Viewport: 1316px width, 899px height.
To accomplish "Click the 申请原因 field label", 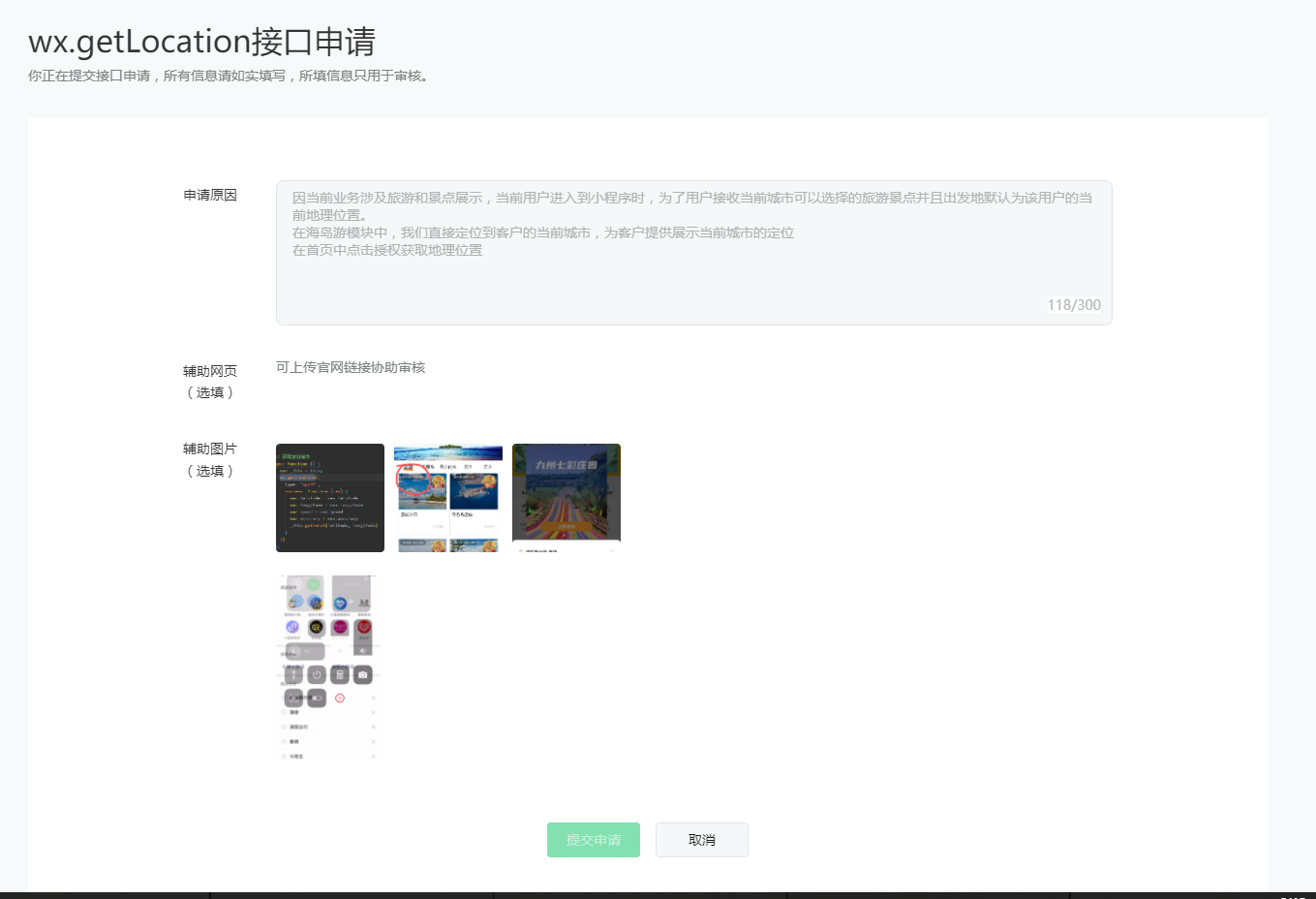I will (x=210, y=195).
